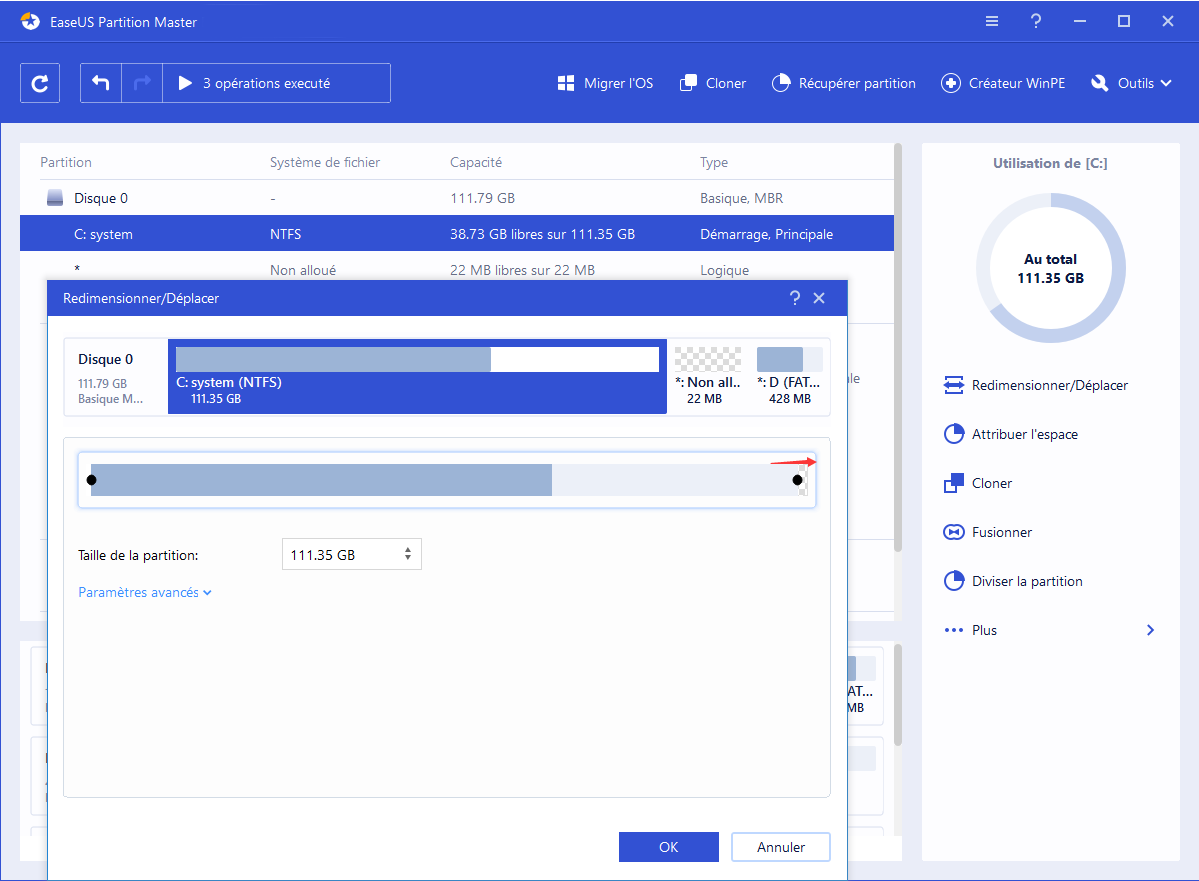Select the Non alloué partition row
The width and height of the screenshot is (1199, 881).
[457, 269]
